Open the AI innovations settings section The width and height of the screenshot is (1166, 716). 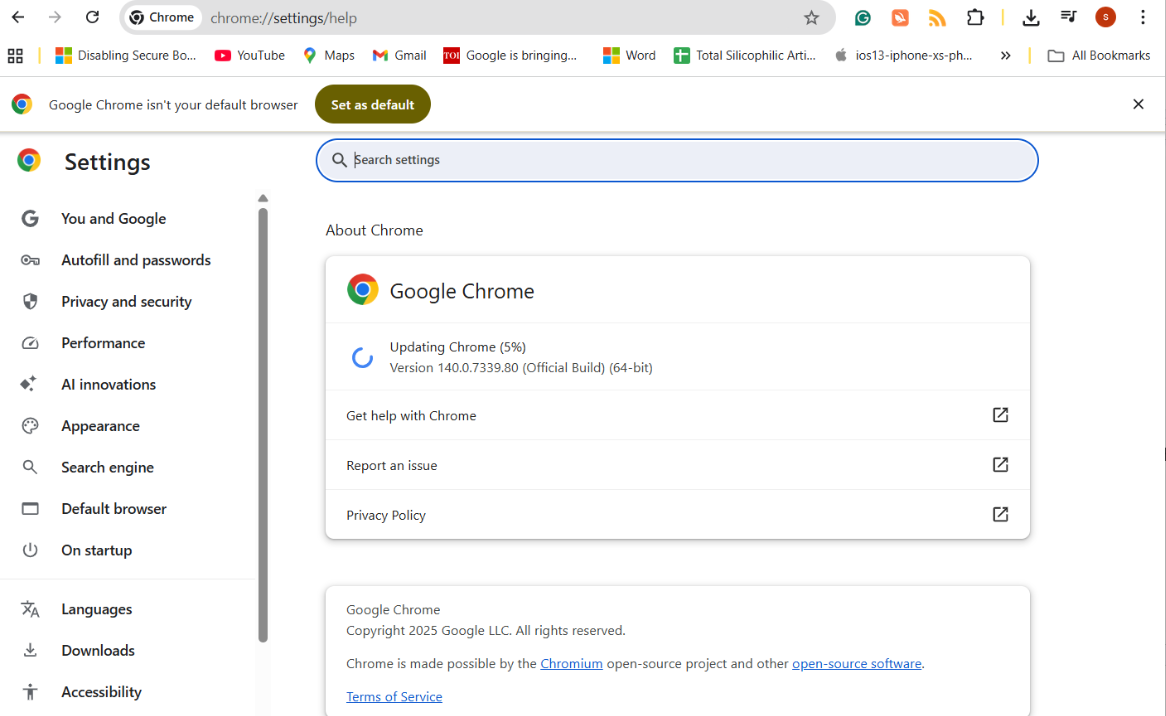click(x=108, y=384)
